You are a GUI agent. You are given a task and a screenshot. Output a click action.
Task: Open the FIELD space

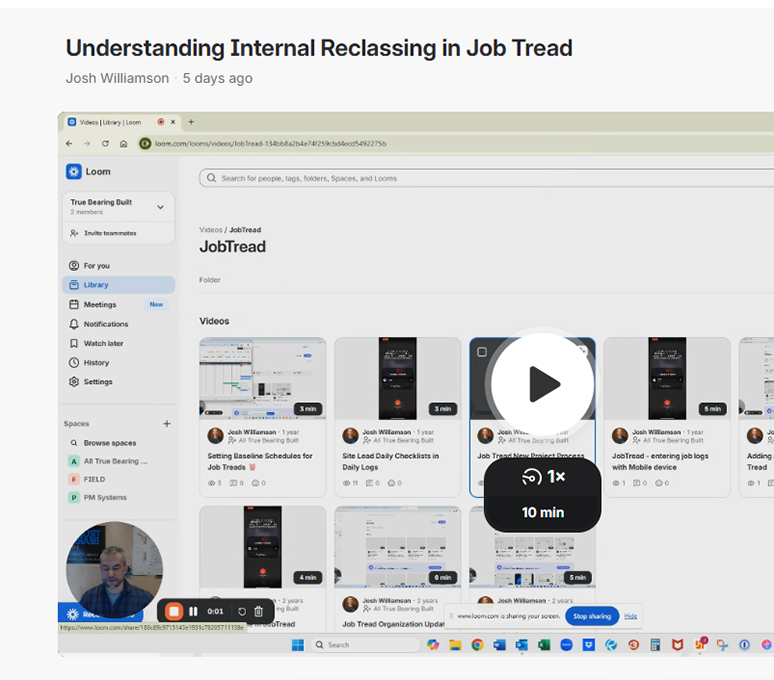pyautogui.click(x=94, y=480)
